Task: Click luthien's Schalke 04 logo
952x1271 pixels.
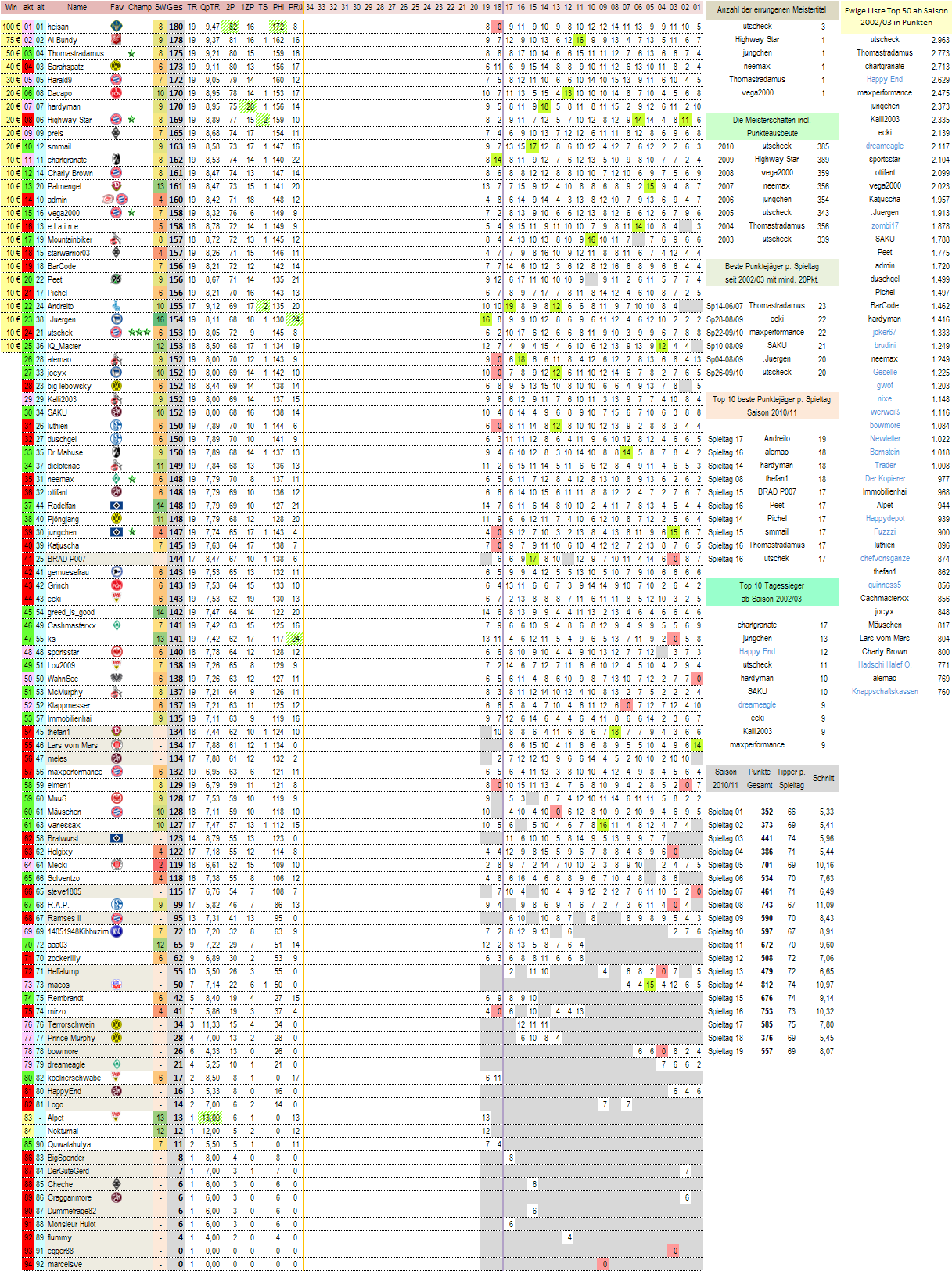Action: (116, 426)
